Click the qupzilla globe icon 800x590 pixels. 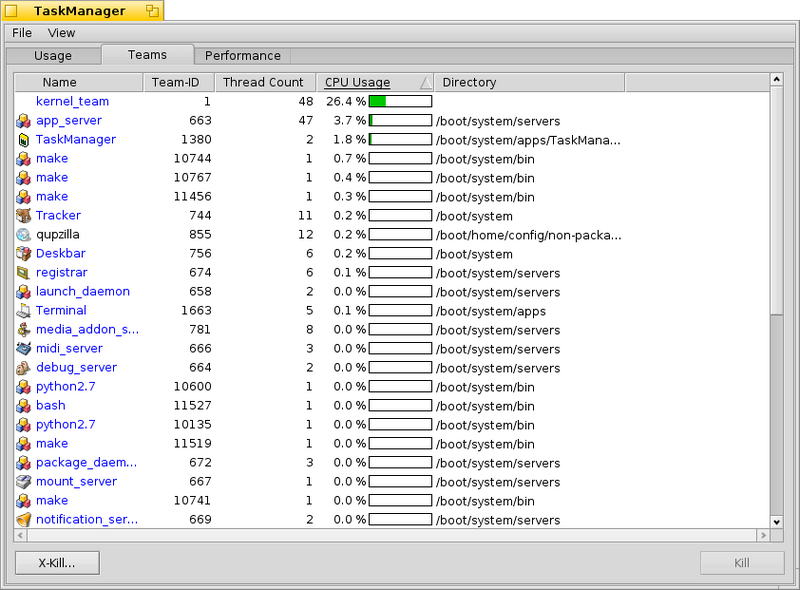[x=23, y=235]
